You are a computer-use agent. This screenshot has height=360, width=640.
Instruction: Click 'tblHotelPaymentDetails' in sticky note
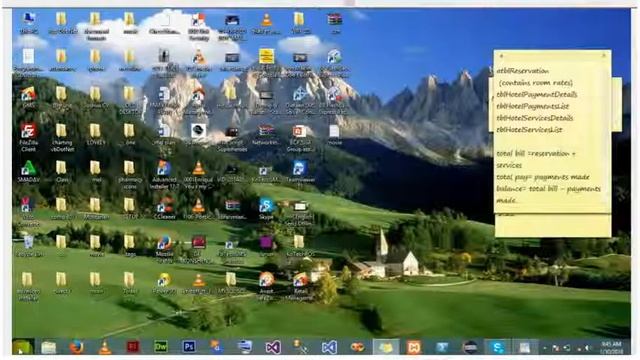click(x=537, y=95)
